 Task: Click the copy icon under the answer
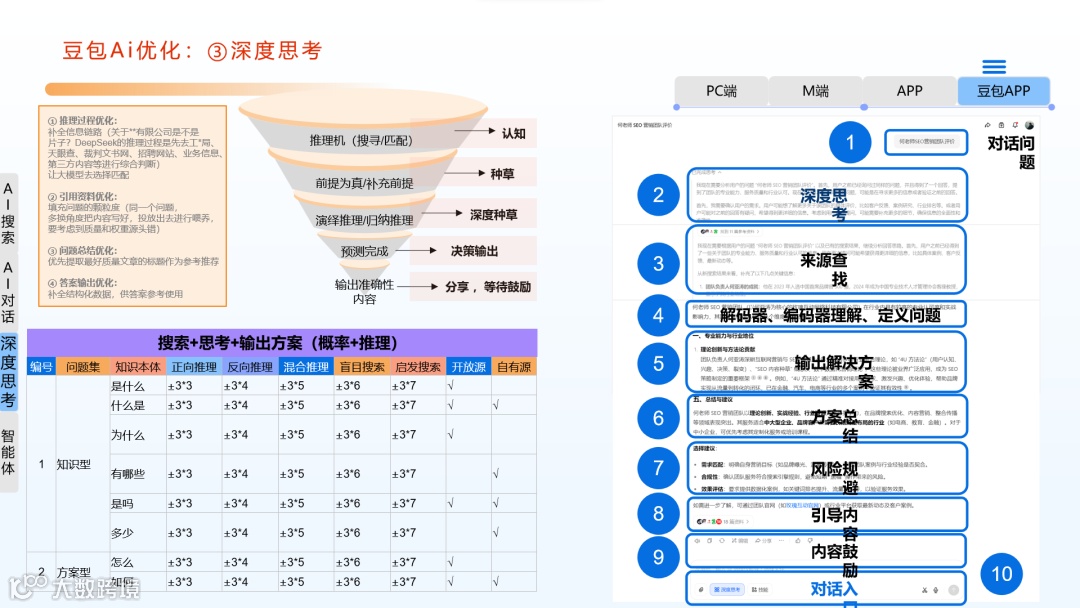click(x=709, y=541)
